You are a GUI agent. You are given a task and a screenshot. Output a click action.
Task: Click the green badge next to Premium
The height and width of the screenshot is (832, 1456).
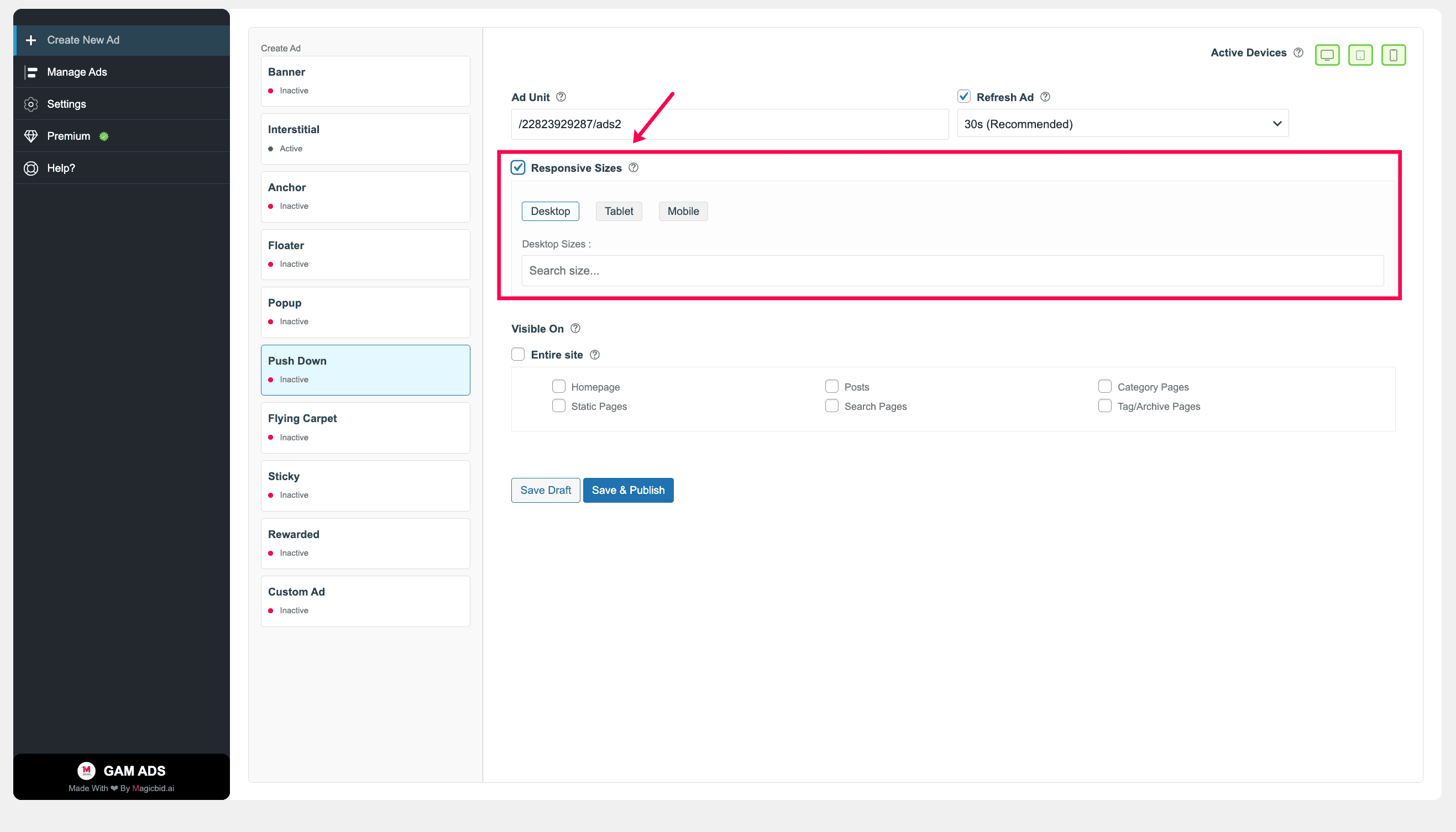[103, 136]
